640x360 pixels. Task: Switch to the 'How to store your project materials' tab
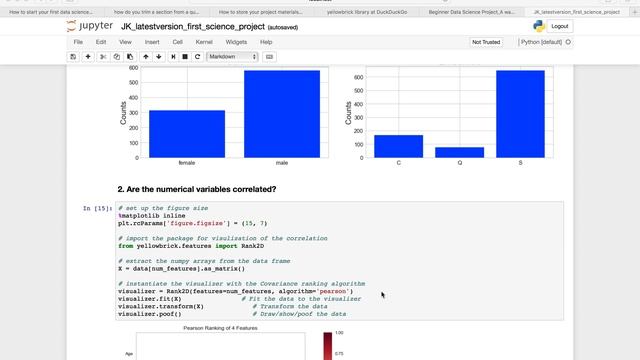261,12
